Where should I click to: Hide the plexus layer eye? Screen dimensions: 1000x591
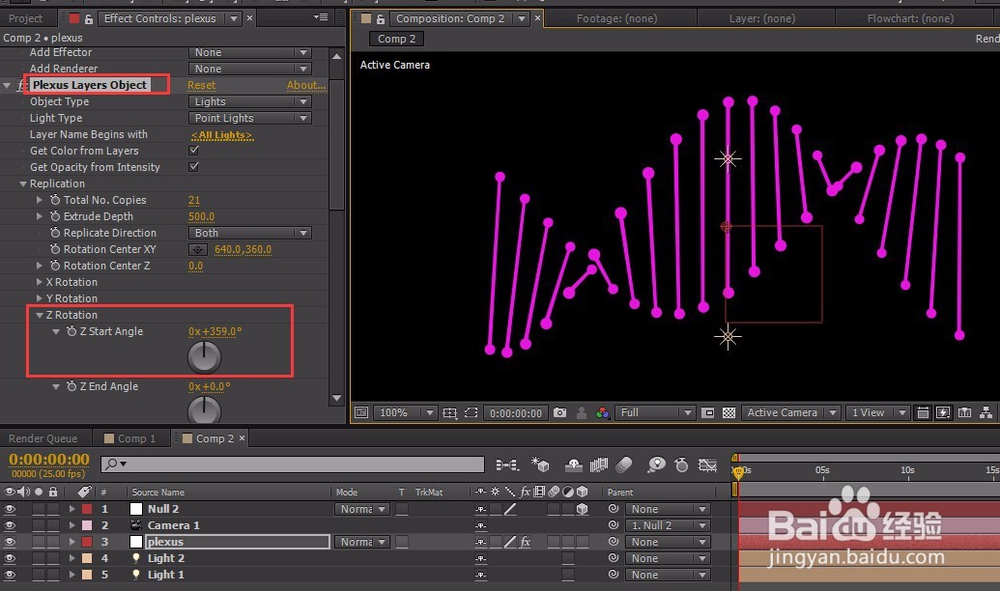click(9, 542)
